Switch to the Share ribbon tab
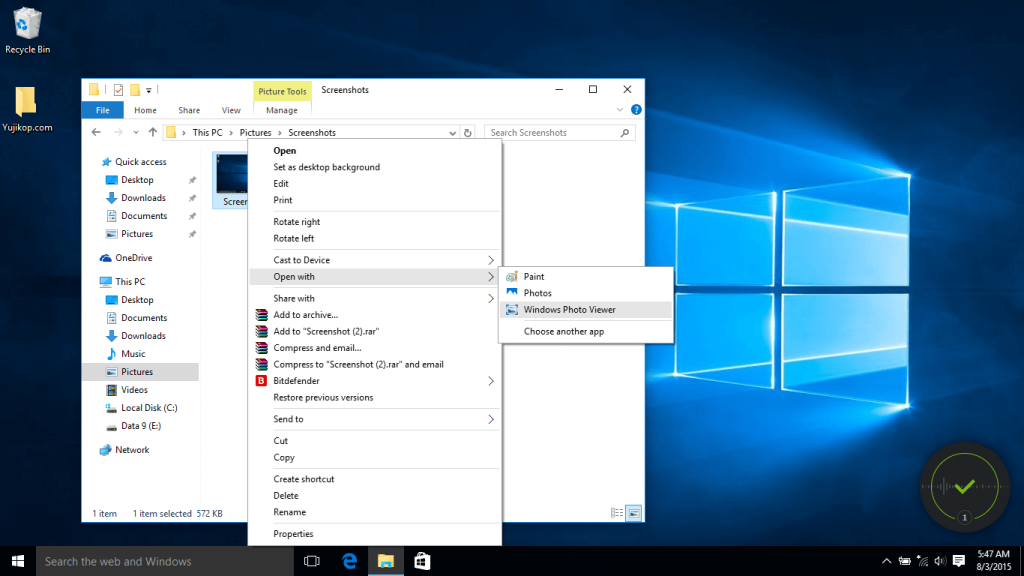 point(189,110)
